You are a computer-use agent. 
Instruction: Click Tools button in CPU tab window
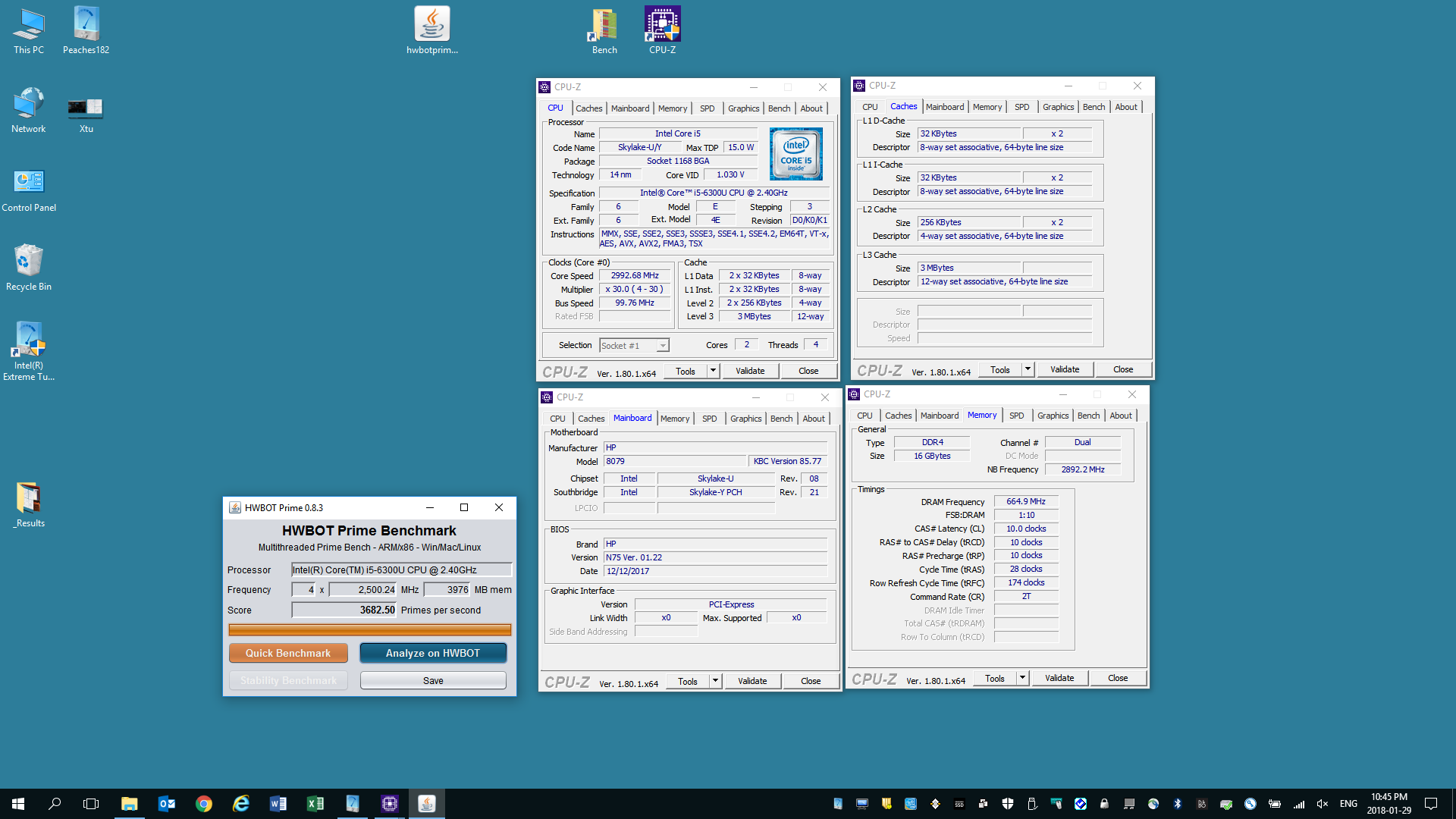tap(686, 371)
